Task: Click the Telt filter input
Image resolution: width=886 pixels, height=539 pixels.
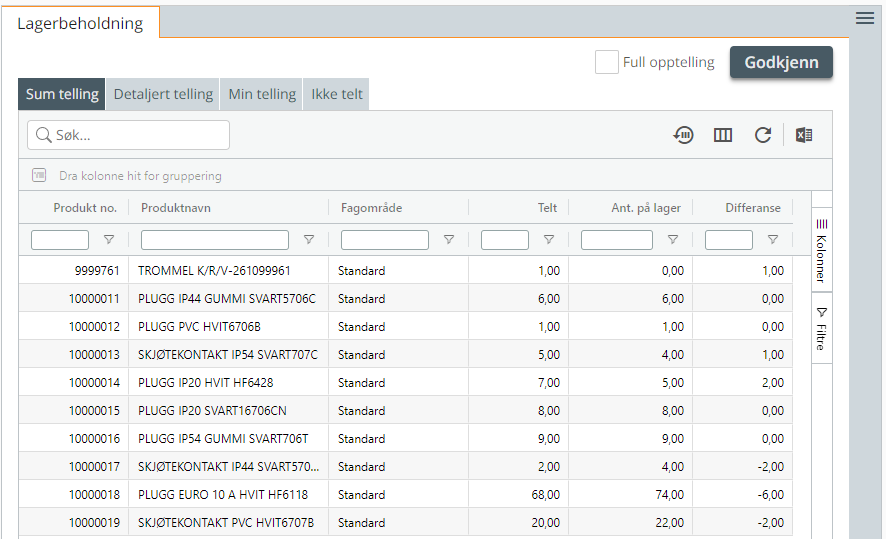Action: pyautogui.click(x=505, y=240)
